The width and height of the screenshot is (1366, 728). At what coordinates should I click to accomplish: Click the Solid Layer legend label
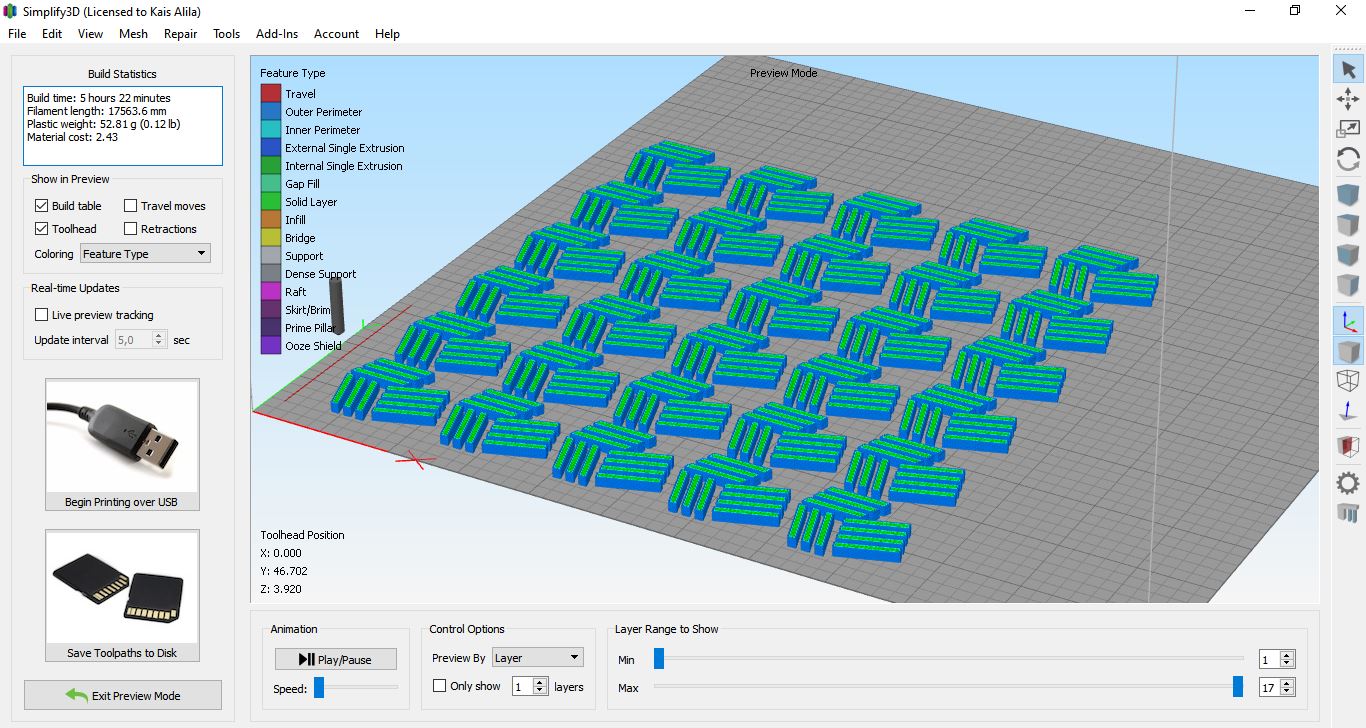point(311,202)
